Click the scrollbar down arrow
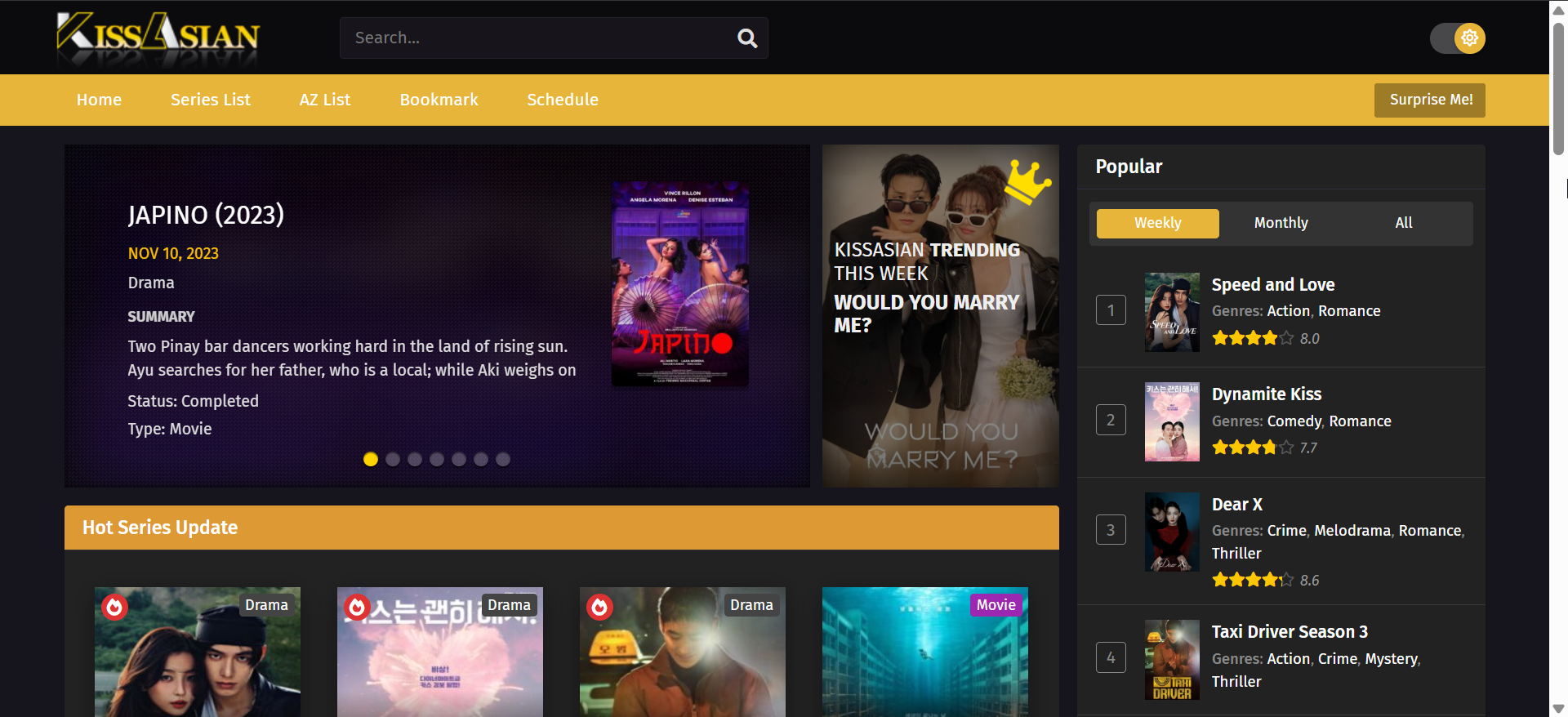1568x717 pixels. 1558,709
